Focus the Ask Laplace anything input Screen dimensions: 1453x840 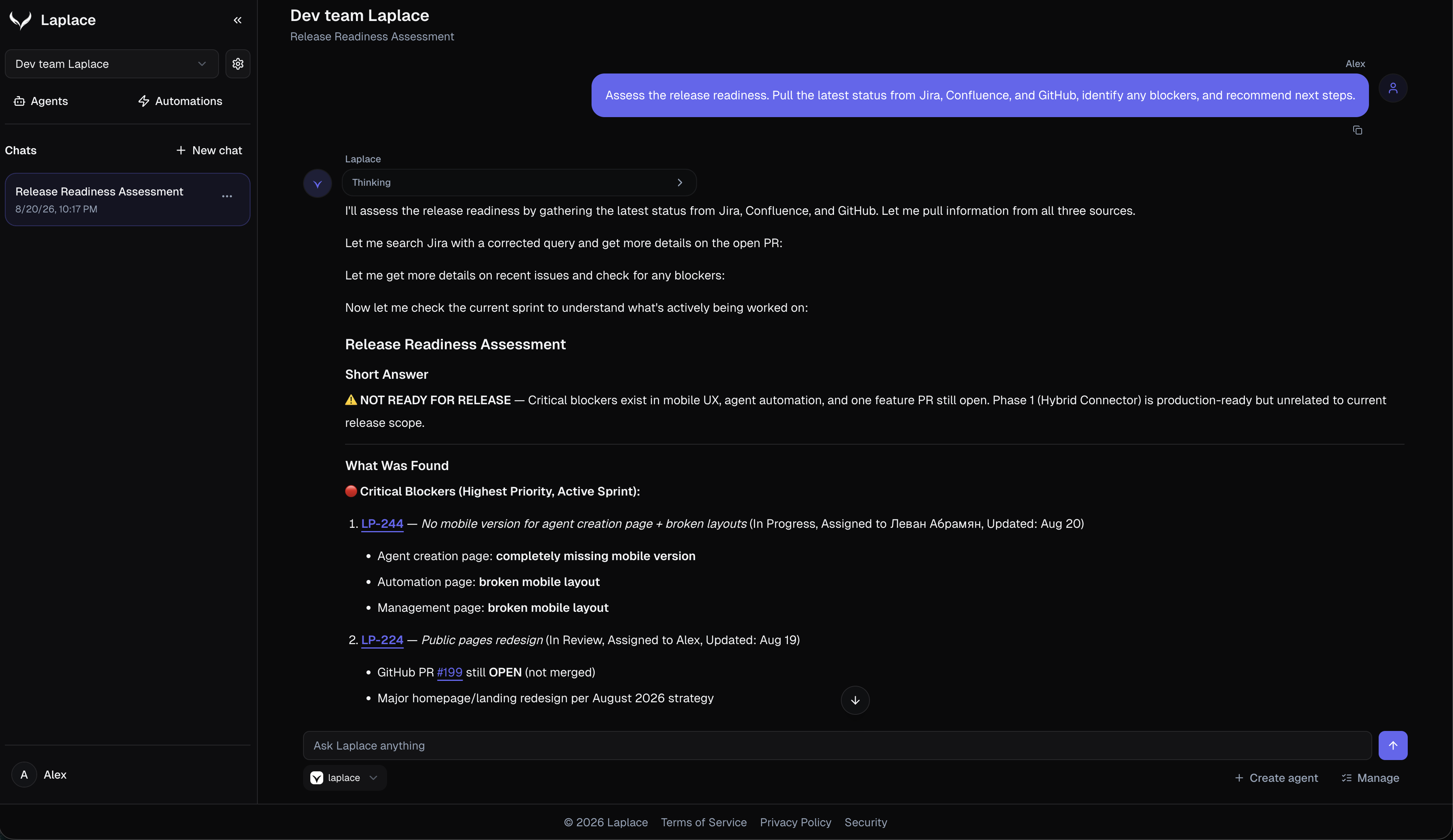pyautogui.click(x=837, y=745)
